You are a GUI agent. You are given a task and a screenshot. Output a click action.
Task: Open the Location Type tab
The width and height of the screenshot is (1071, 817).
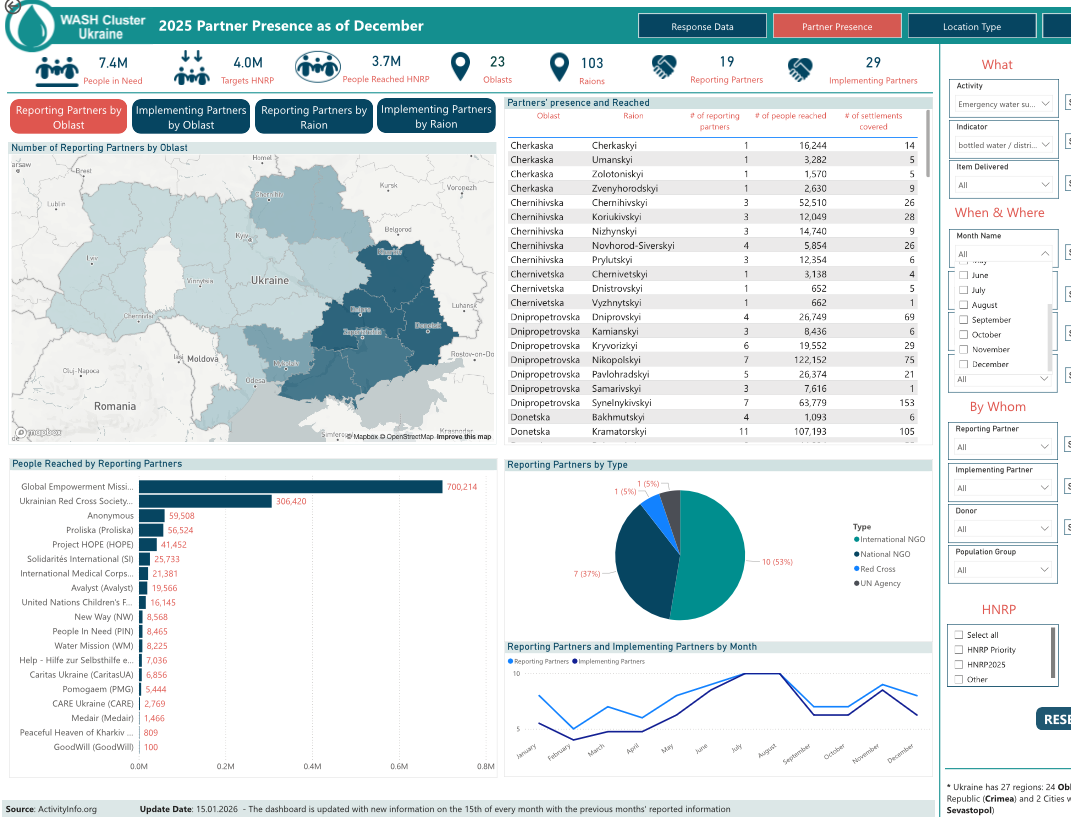(971, 27)
